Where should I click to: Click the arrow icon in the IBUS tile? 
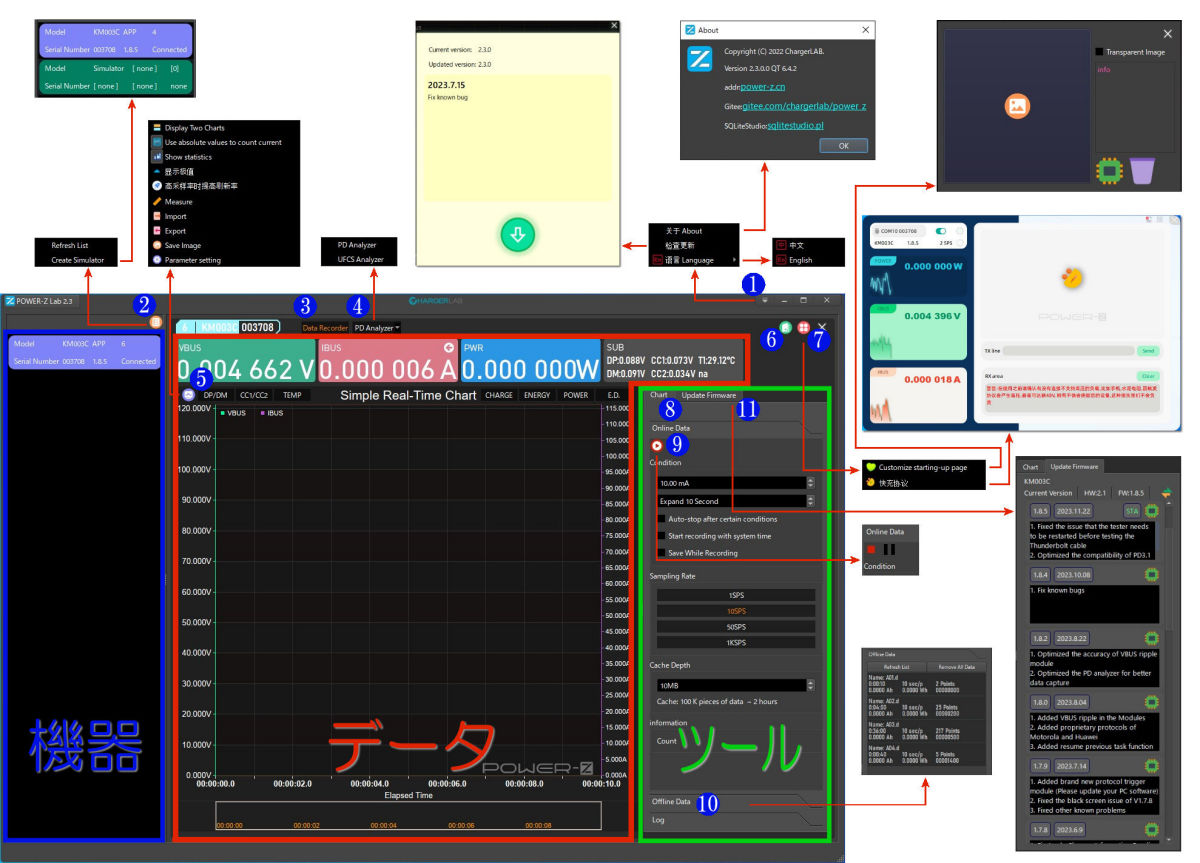pos(449,347)
